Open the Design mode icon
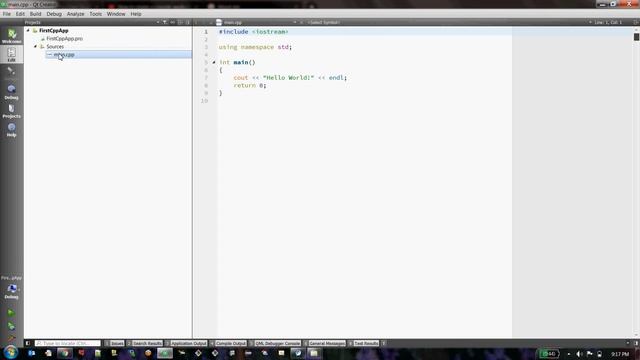Screen dimensions: 640x360 [11, 73]
